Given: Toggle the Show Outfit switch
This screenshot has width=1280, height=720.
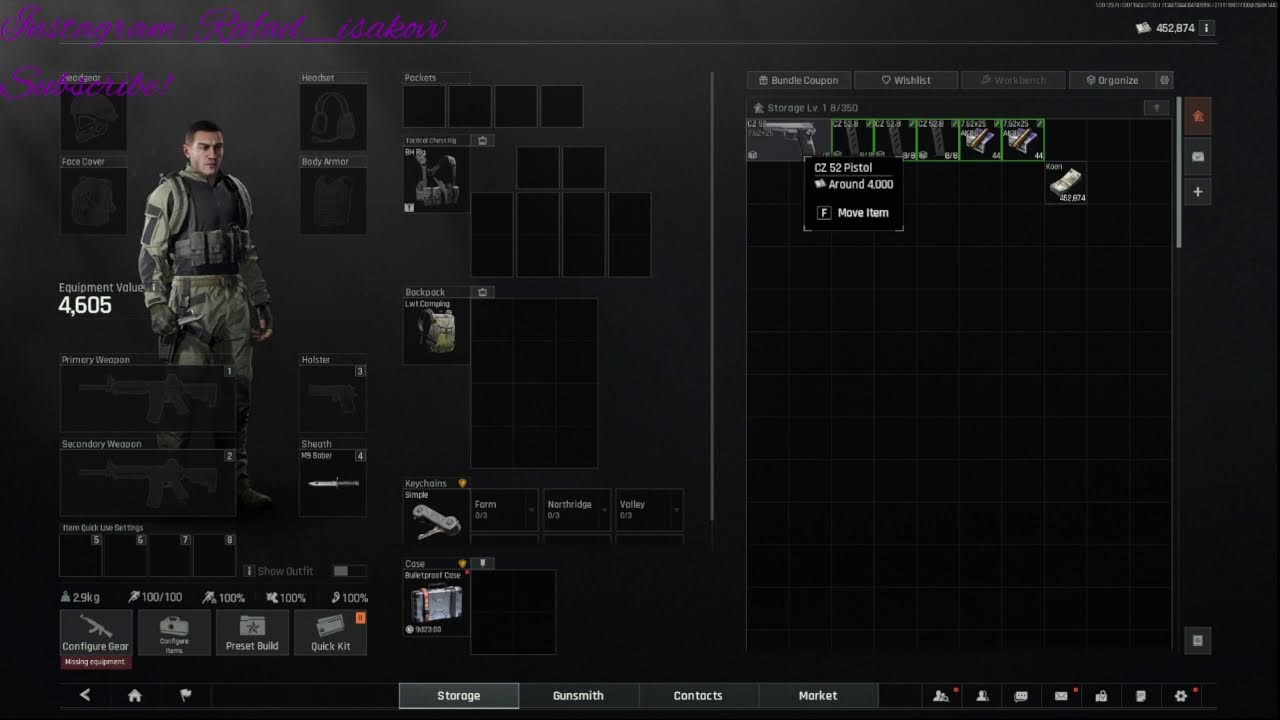Looking at the screenshot, I should [348, 571].
